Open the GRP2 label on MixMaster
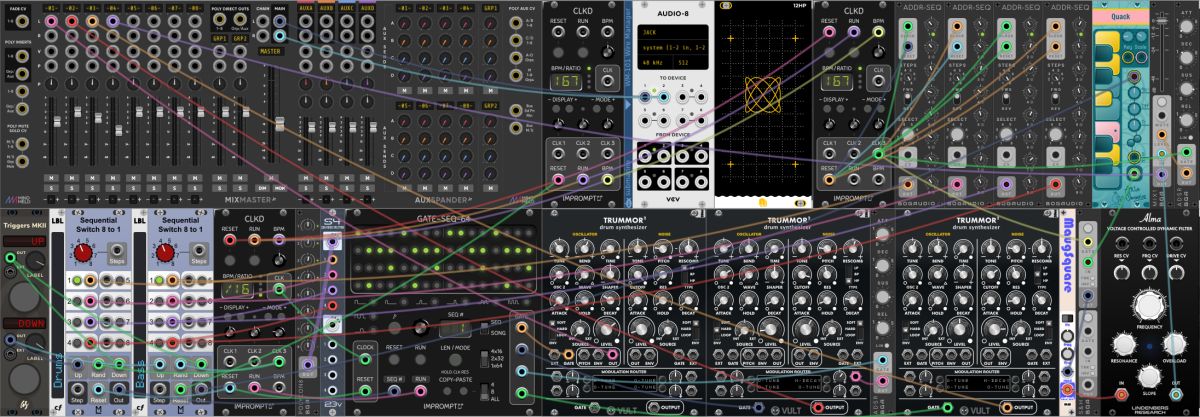The image size is (1200, 417). [239, 38]
